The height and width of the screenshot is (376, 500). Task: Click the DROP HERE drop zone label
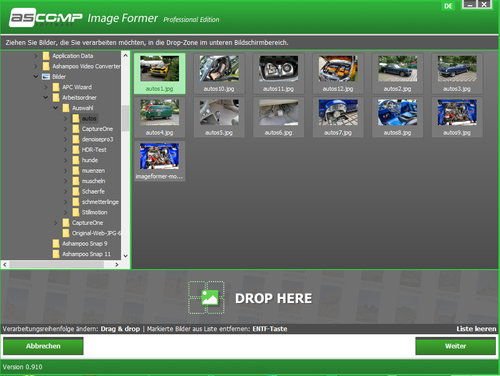click(x=273, y=298)
